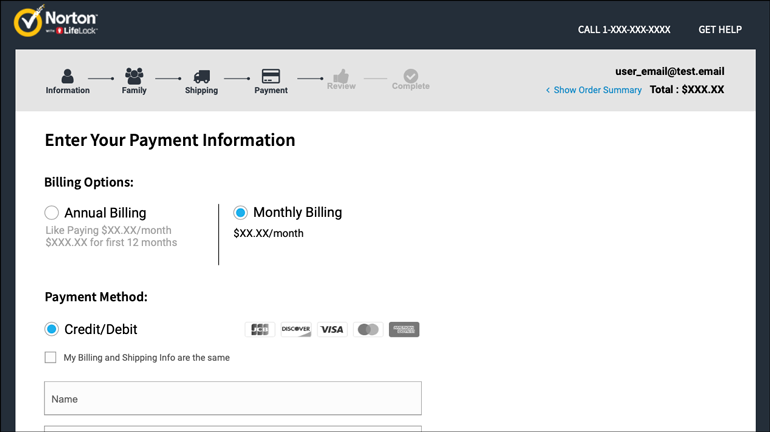The height and width of the screenshot is (432, 770).
Task: Click the American Express card logo
Action: click(404, 329)
